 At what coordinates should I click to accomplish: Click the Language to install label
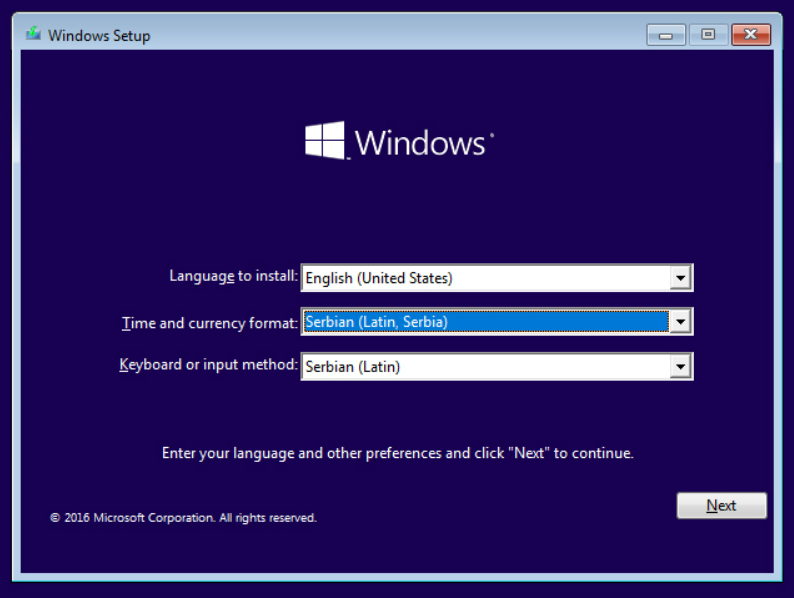pyautogui.click(x=233, y=276)
